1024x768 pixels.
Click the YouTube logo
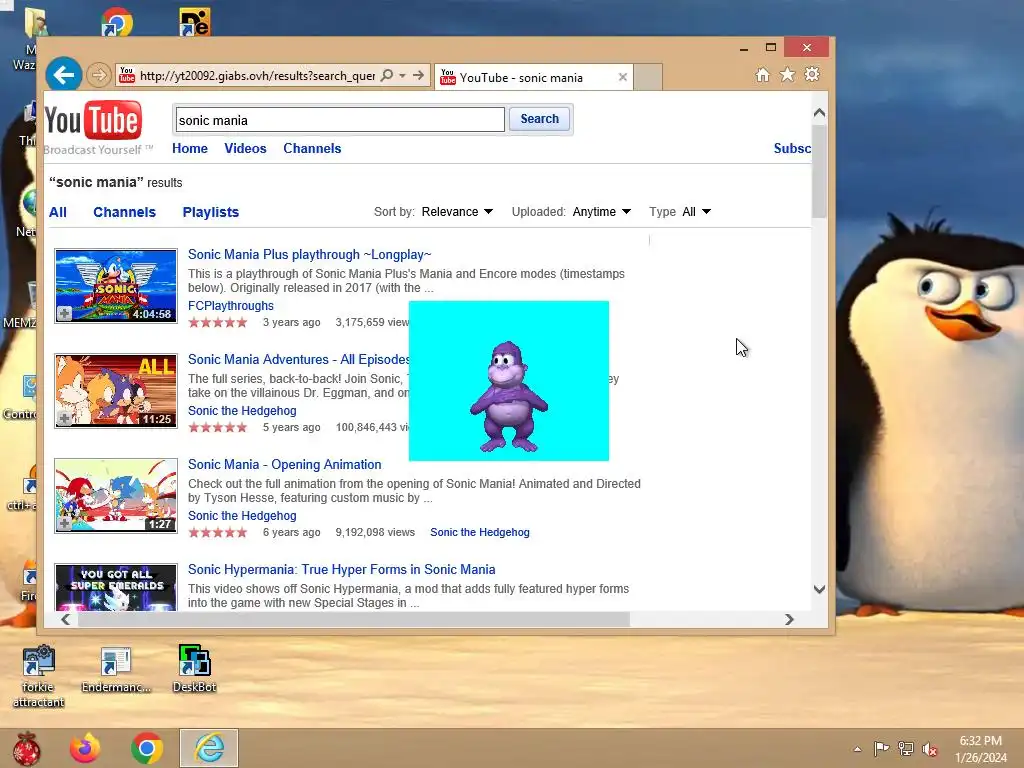pyautogui.click(x=93, y=121)
